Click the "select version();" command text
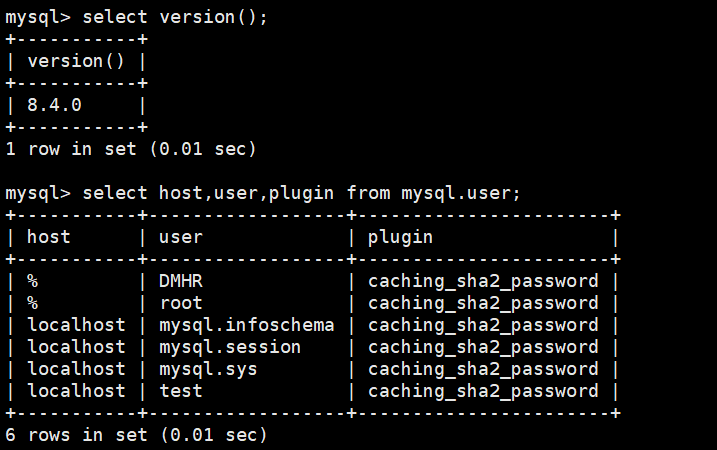 click(x=175, y=17)
